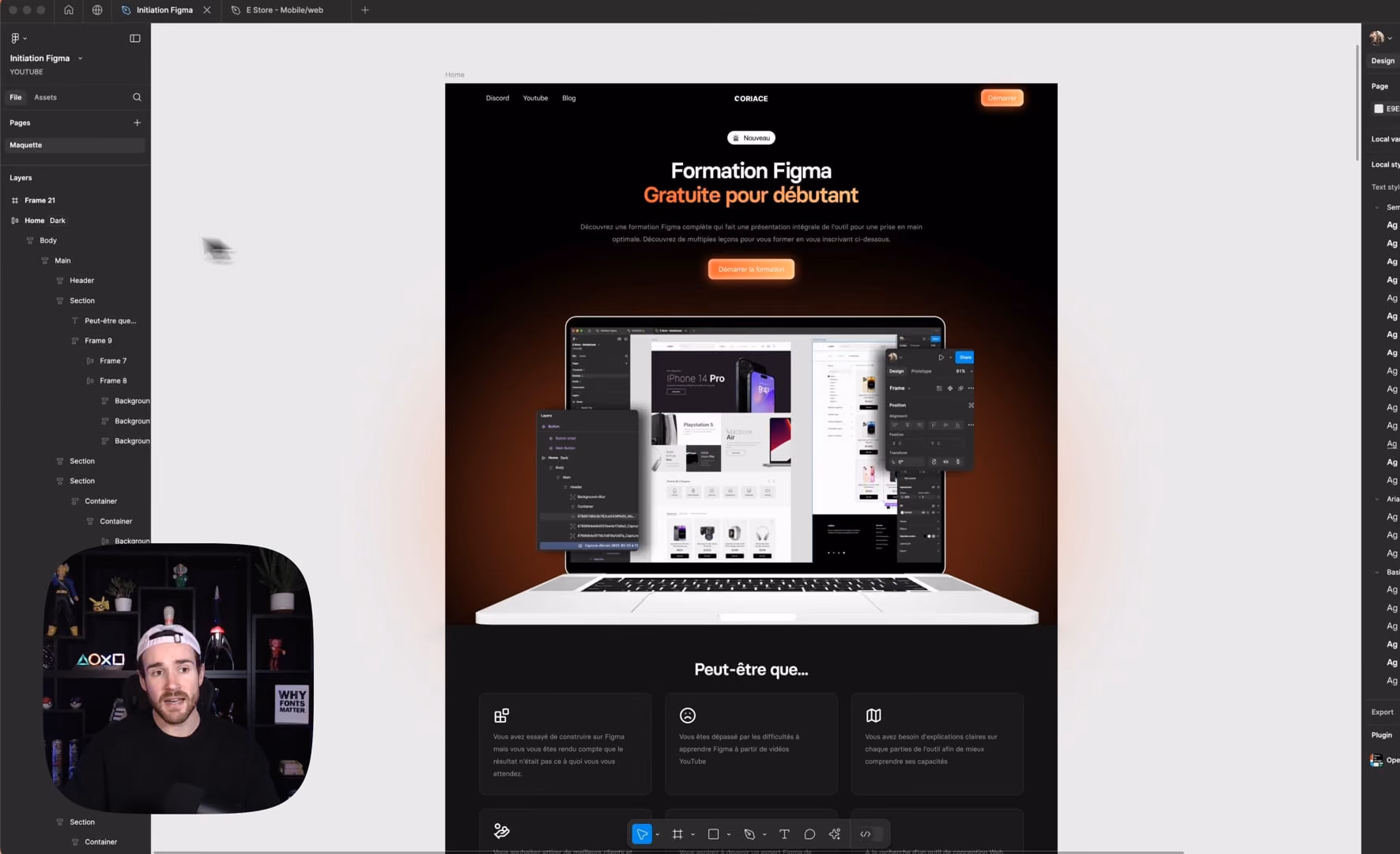
Task: Click the Export section label
Action: pos(1382,712)
